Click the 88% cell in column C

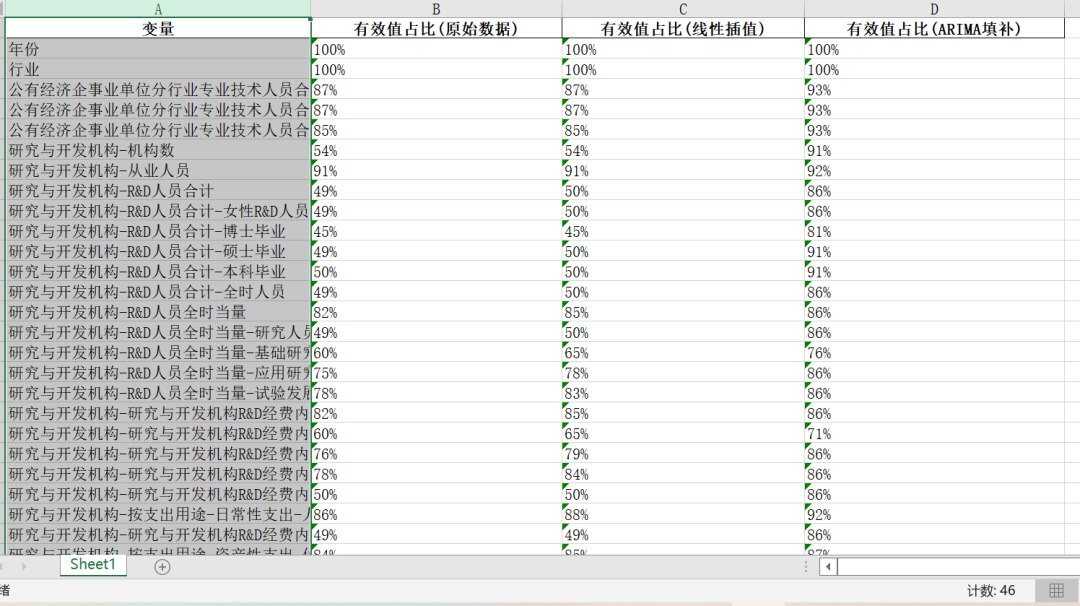click(x=683, y=514)
